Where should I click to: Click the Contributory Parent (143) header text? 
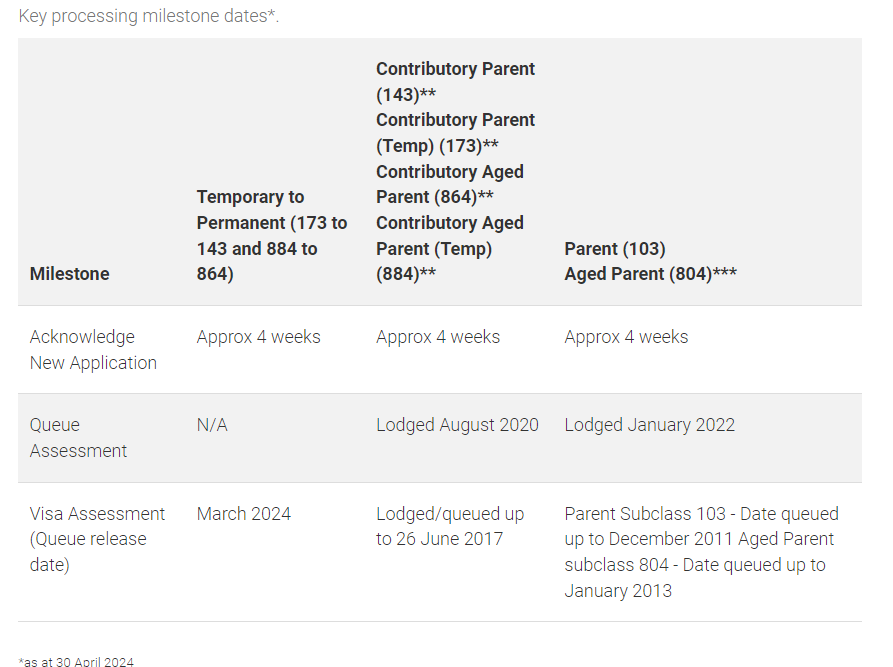[455, 81]
